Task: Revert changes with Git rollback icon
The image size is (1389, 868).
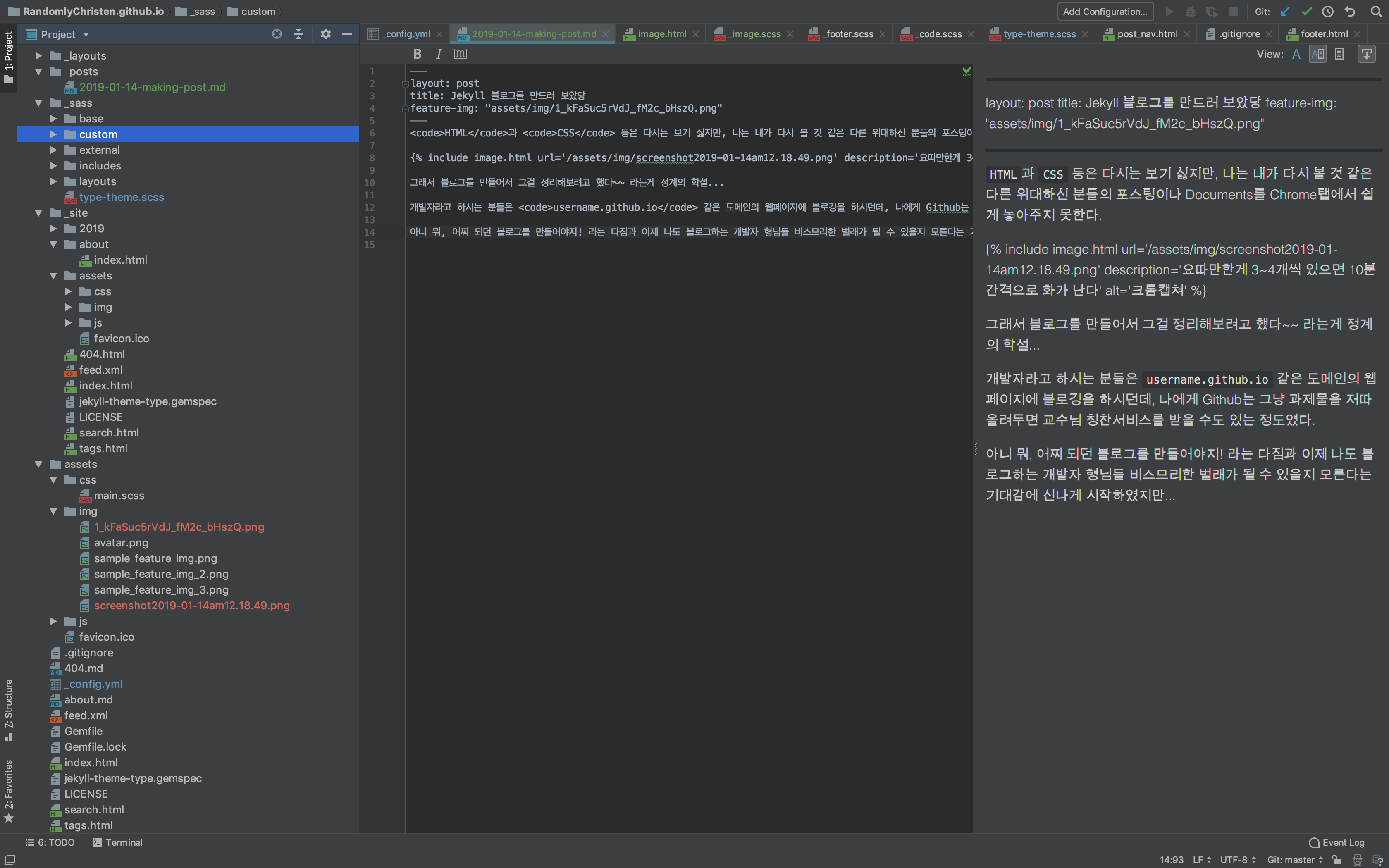Action: click(1349, 12)
